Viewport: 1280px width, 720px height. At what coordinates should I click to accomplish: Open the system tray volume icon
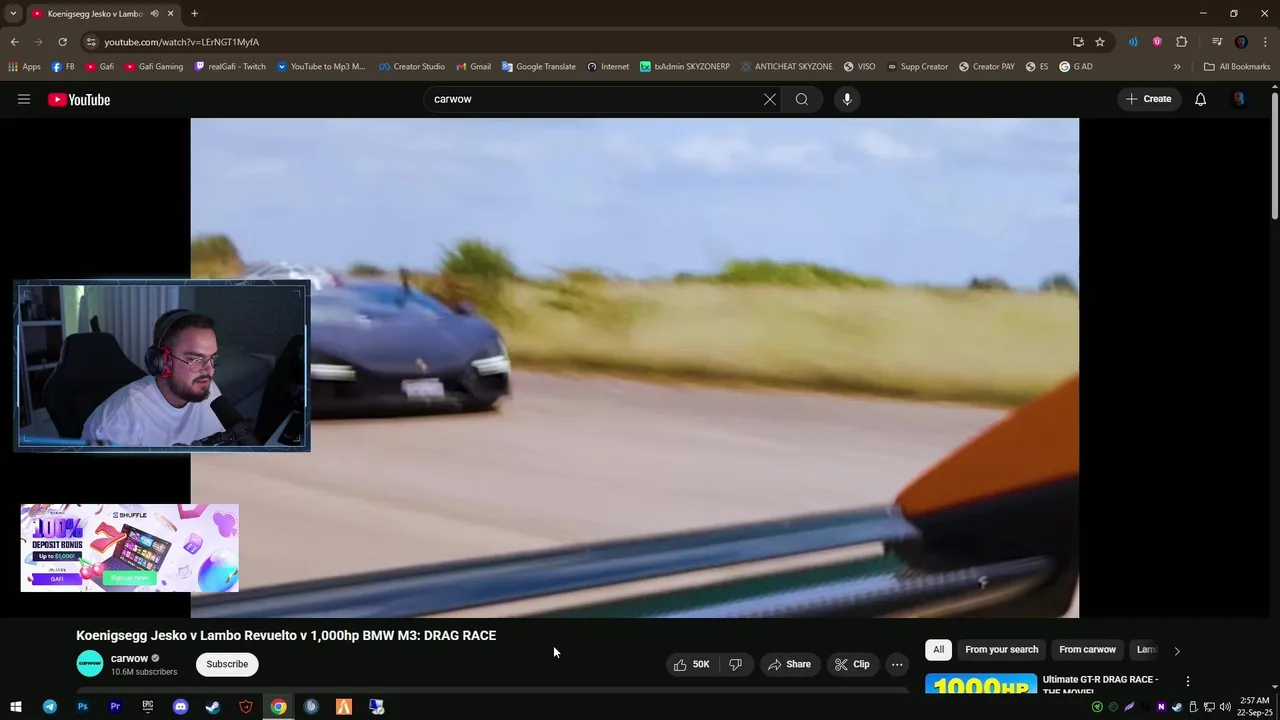[1225, 707]
